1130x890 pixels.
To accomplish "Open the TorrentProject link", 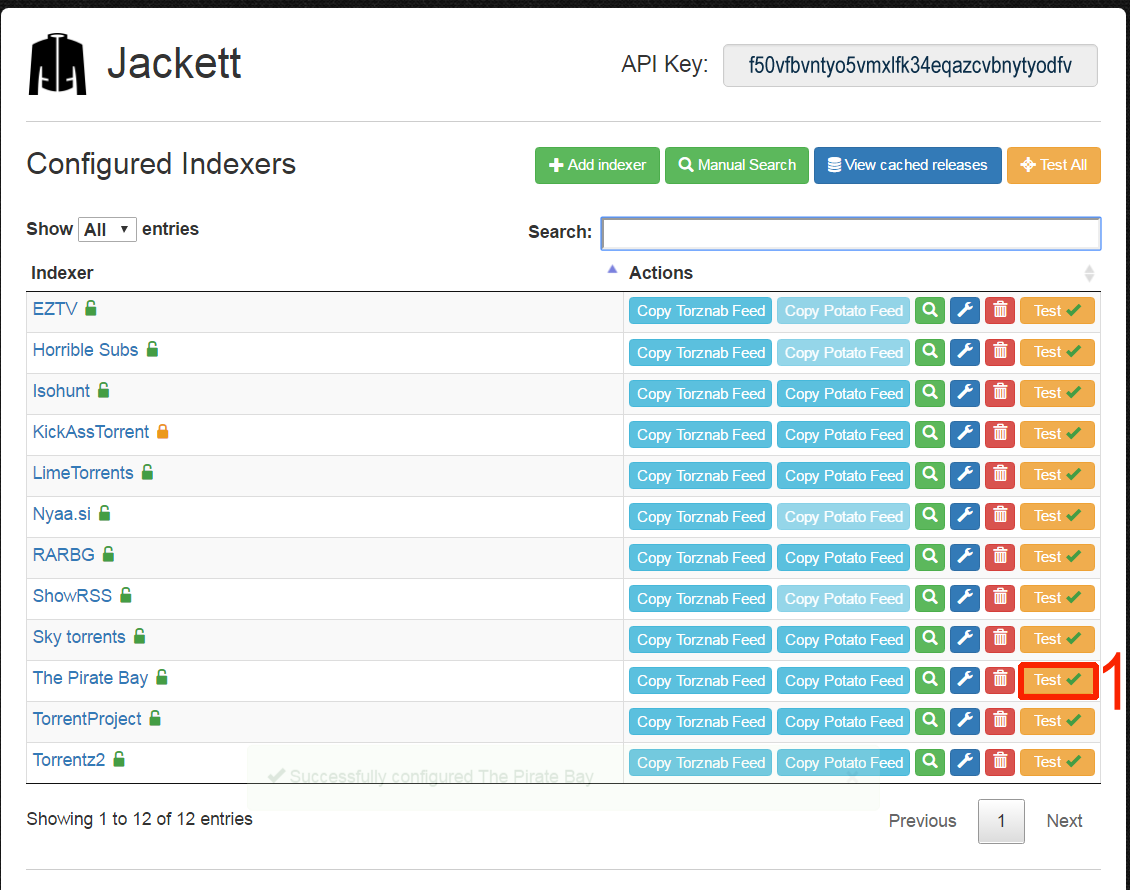I will tap(87, 719).
